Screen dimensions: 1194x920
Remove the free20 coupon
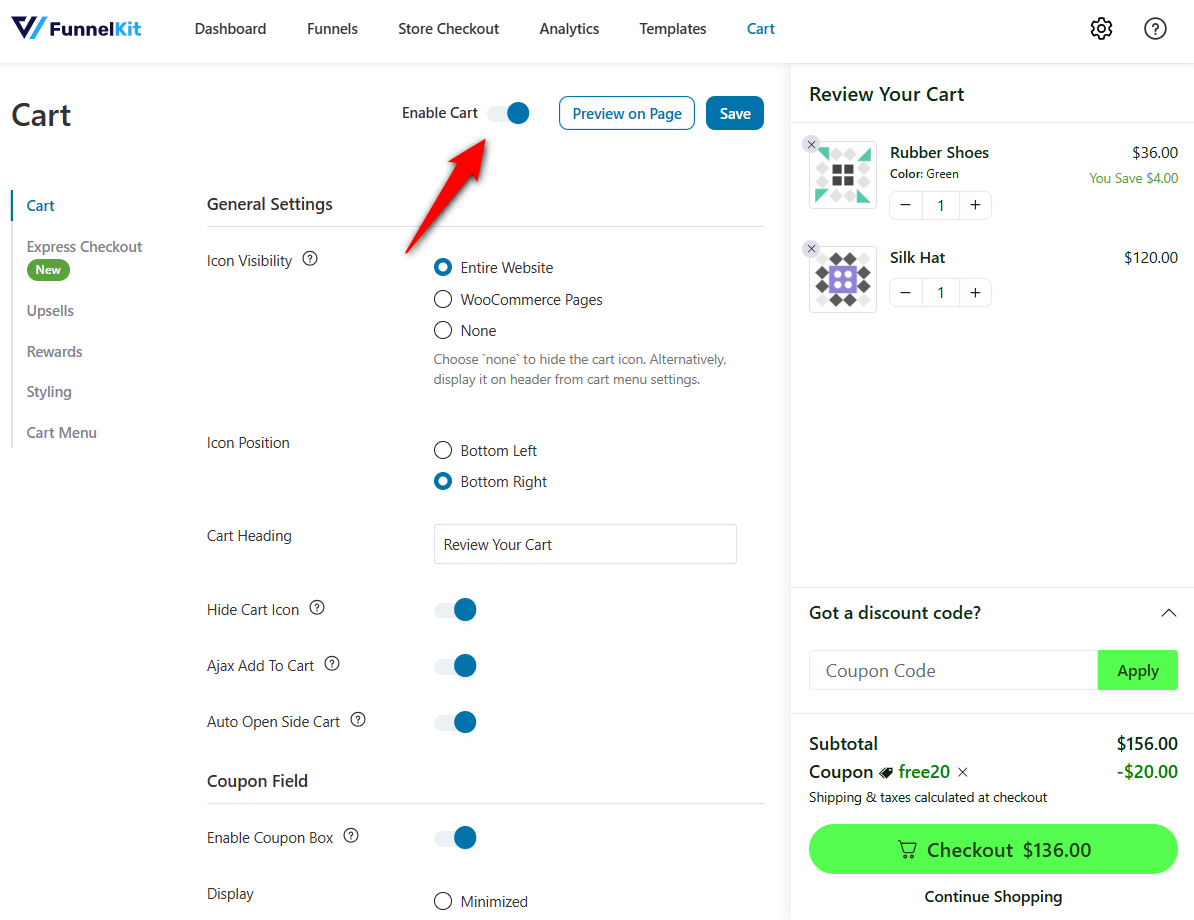[x=962, y=772]
